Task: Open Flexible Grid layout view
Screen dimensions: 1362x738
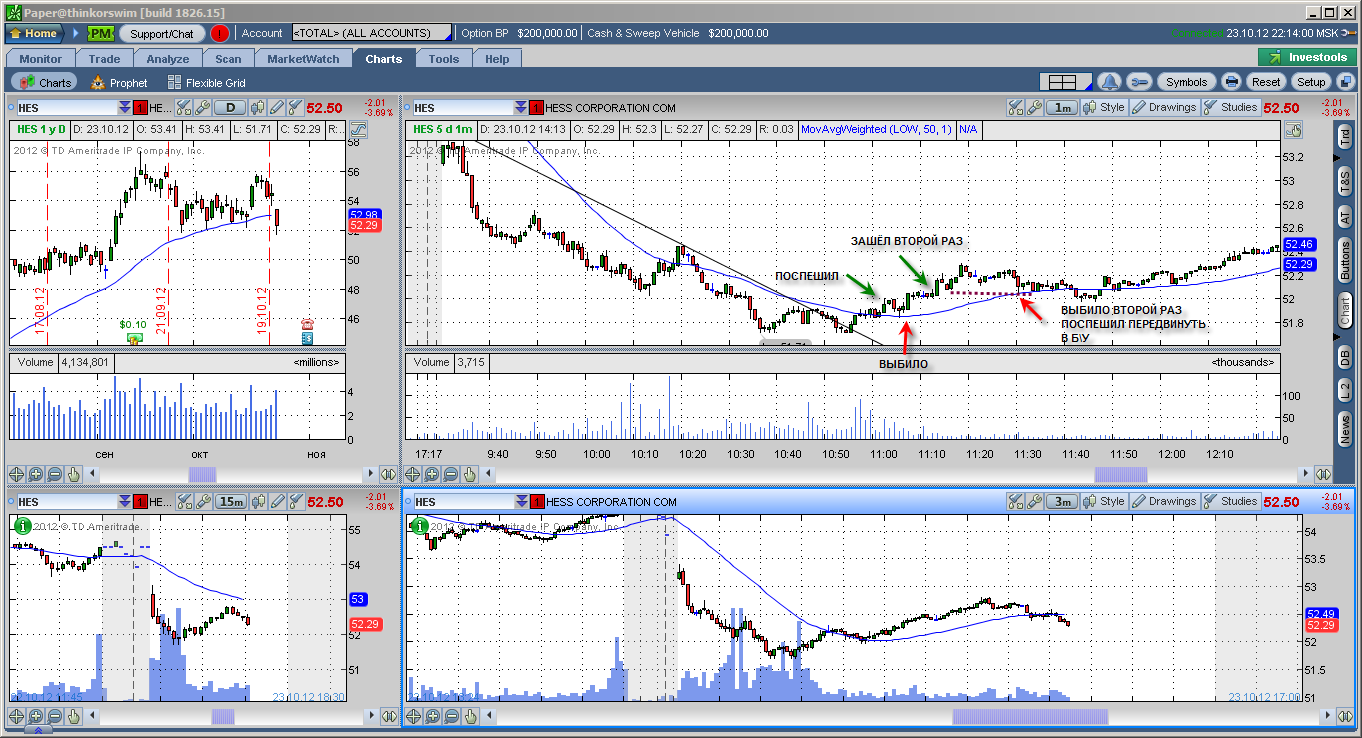Action: pos(206,83)
